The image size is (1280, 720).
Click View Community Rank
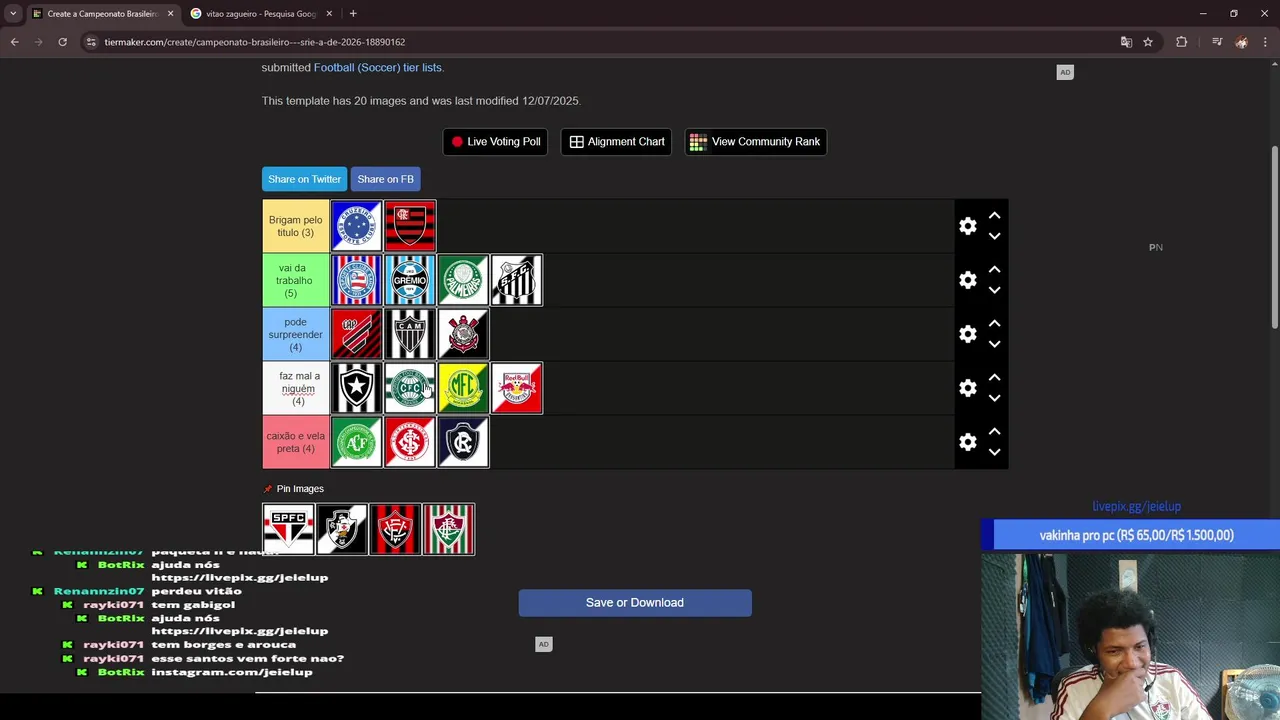(755, 142)
